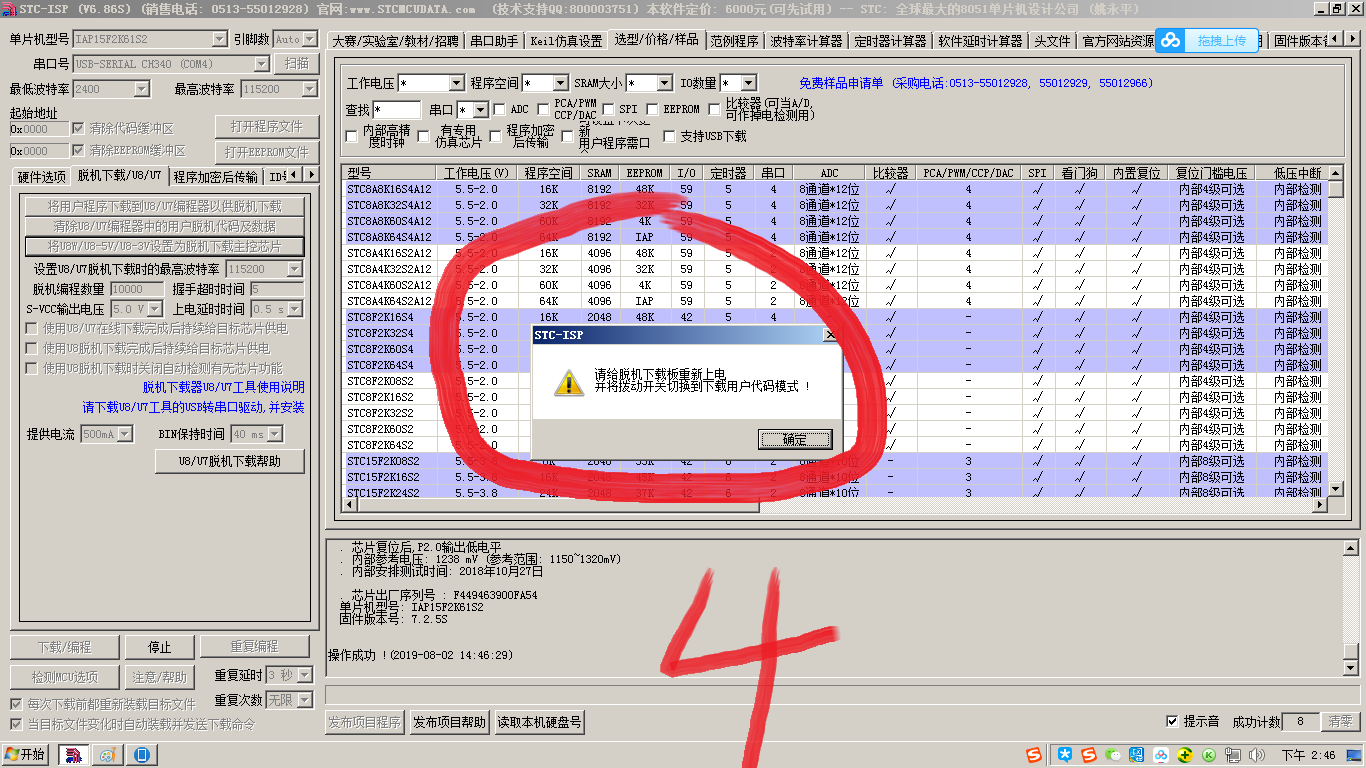Image resolution: width=1366 pixels, height=768 pixels.
Task: Click the 清零 counter reset button
Action: pyautogui.click(x=1341, y=722)
